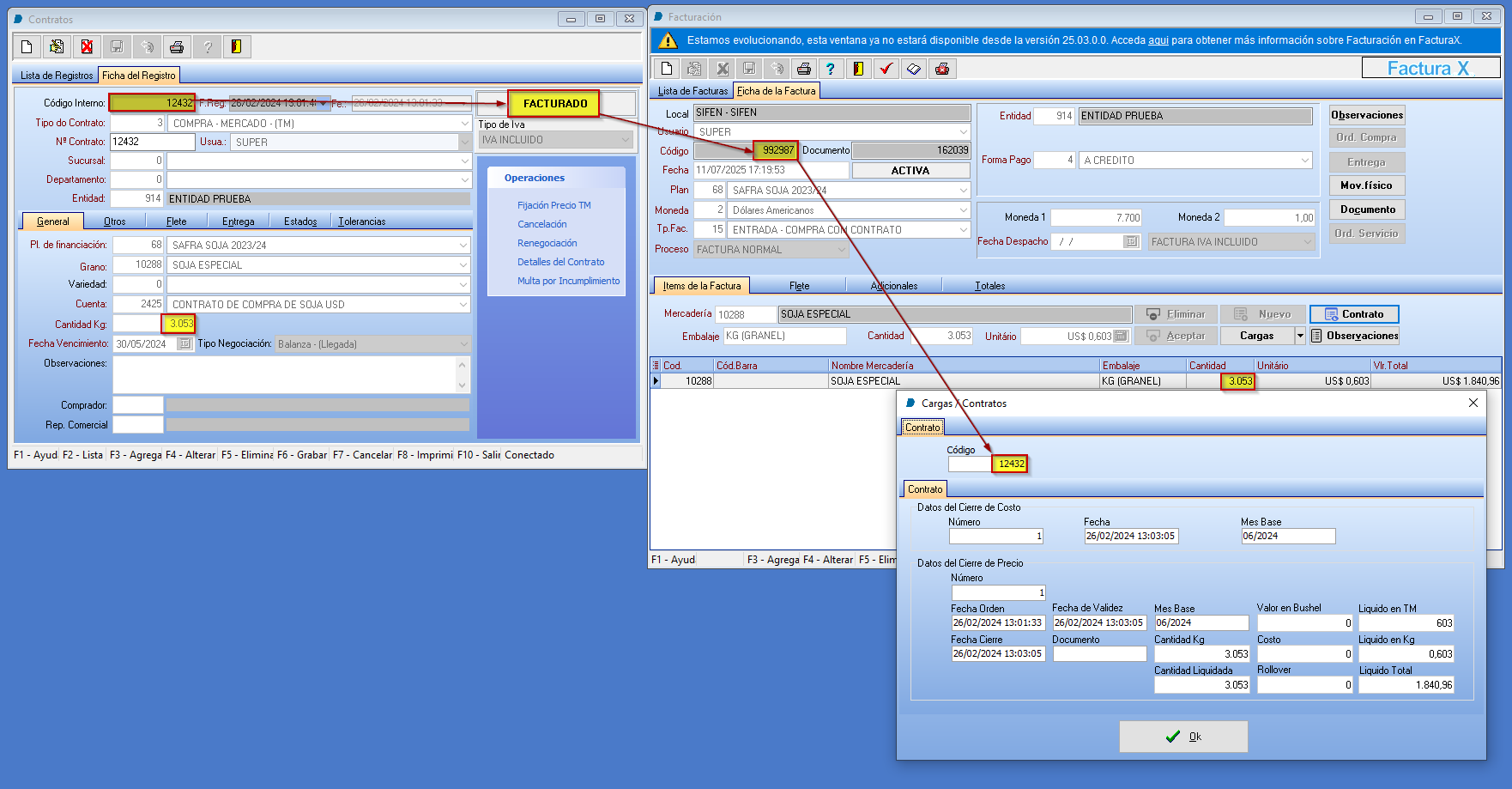This screenshot has width=1512, height=789.
Task: Click Factura X banner button
Action: point(1430,68)
